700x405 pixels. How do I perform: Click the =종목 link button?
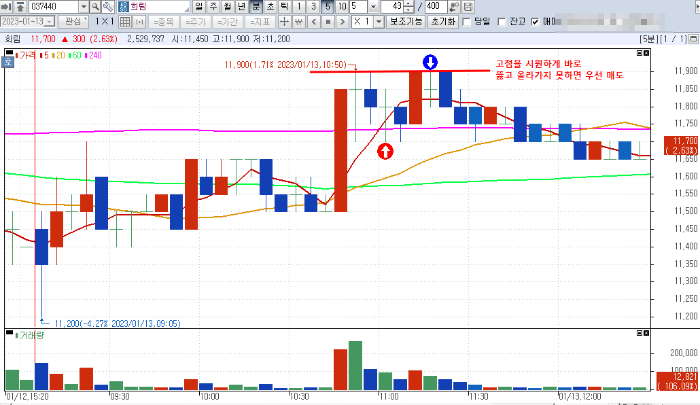click(164, 21)
